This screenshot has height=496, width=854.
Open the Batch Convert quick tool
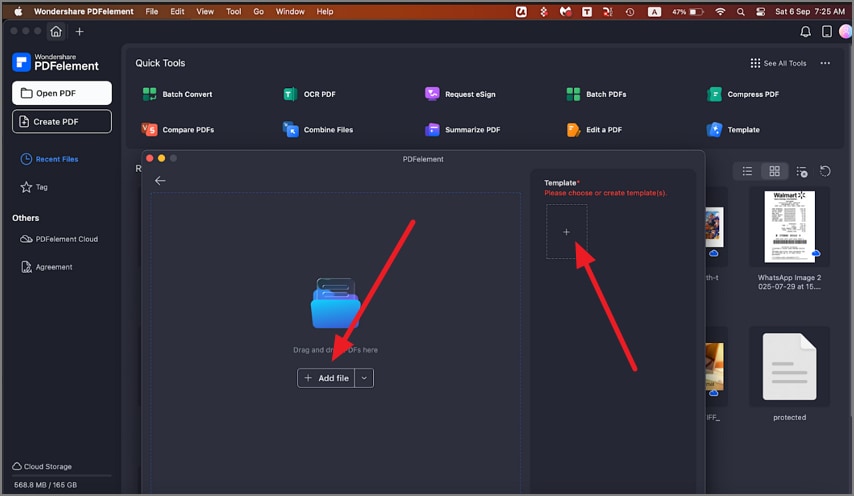(x=178, y=94)
